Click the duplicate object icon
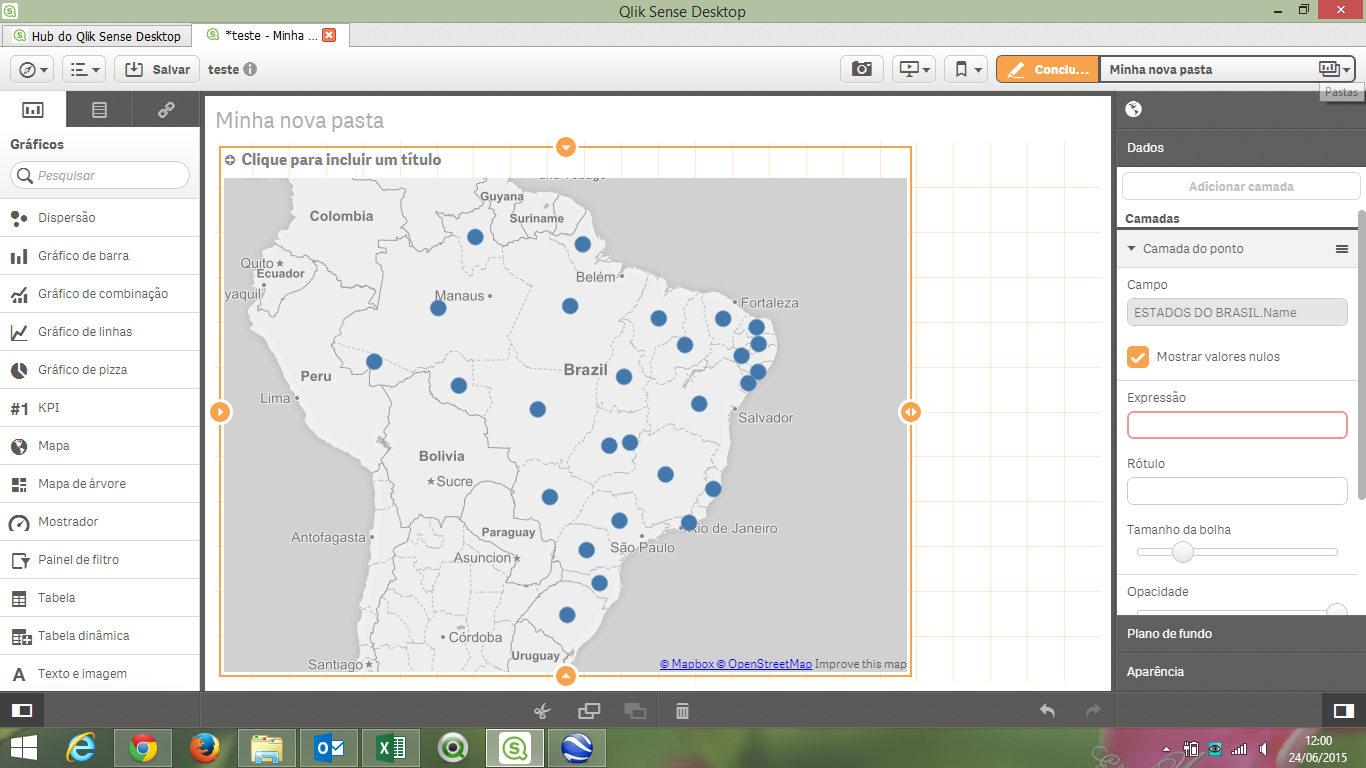The width and height of the screenshot is (1366, 768). coord(589,711)
